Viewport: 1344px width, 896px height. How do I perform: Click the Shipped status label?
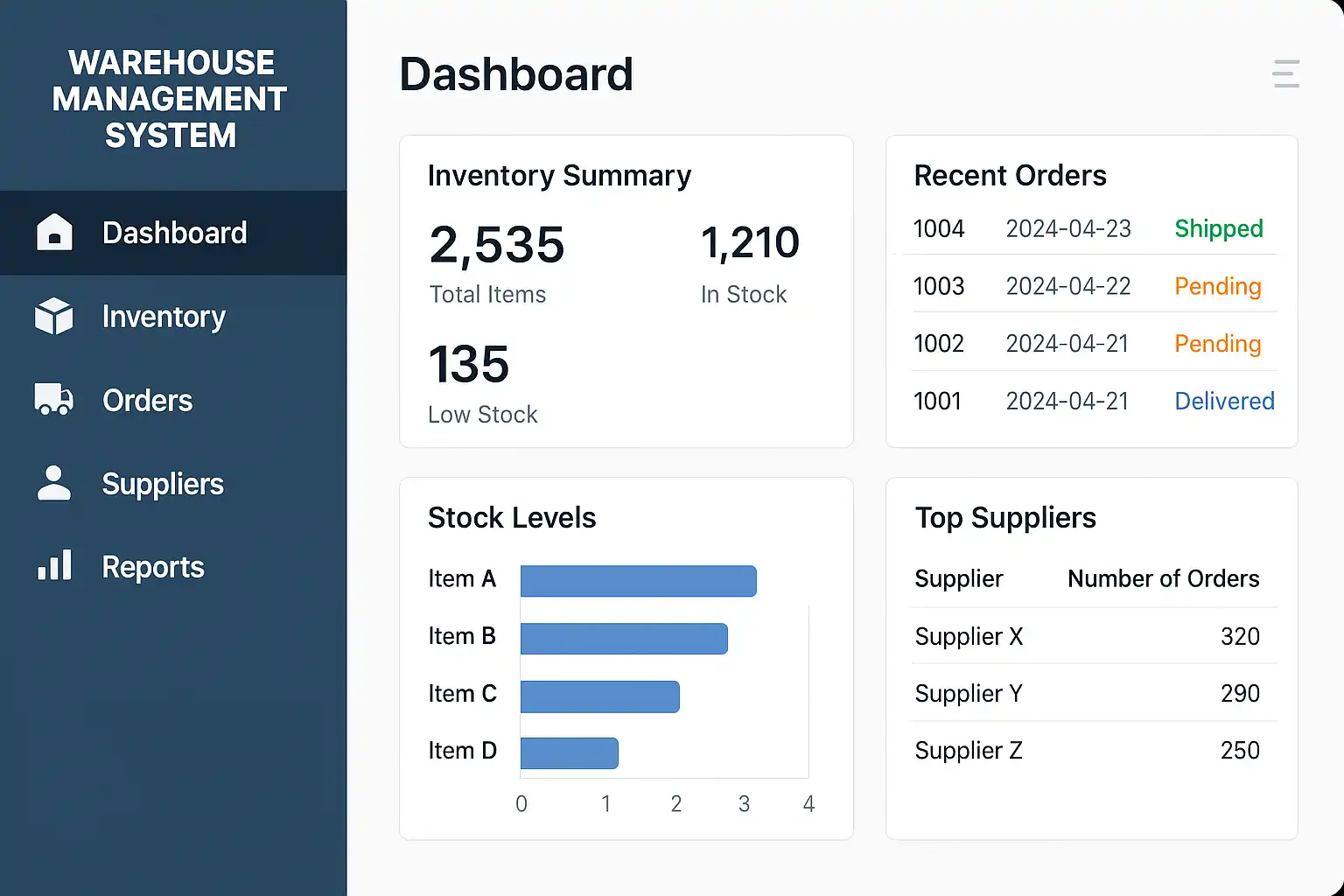pyautogui.click(x=1218, y=229)
